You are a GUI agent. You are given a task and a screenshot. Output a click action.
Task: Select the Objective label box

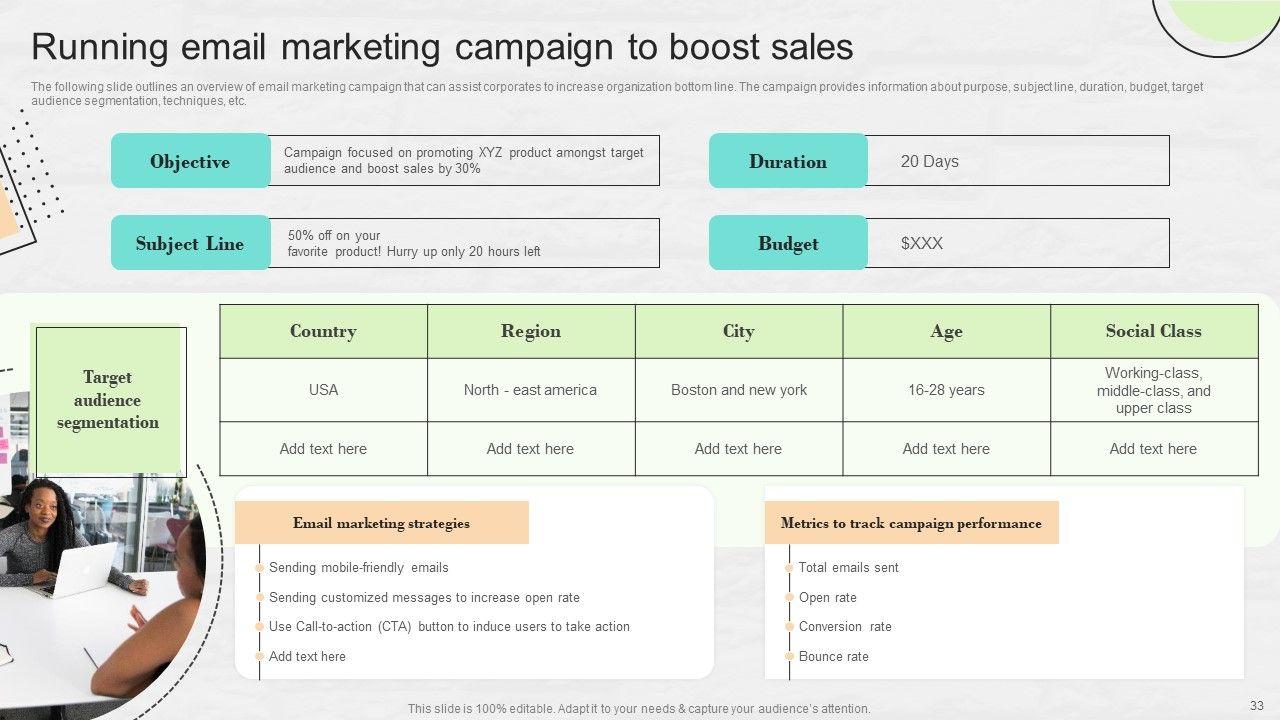(190, 161)
